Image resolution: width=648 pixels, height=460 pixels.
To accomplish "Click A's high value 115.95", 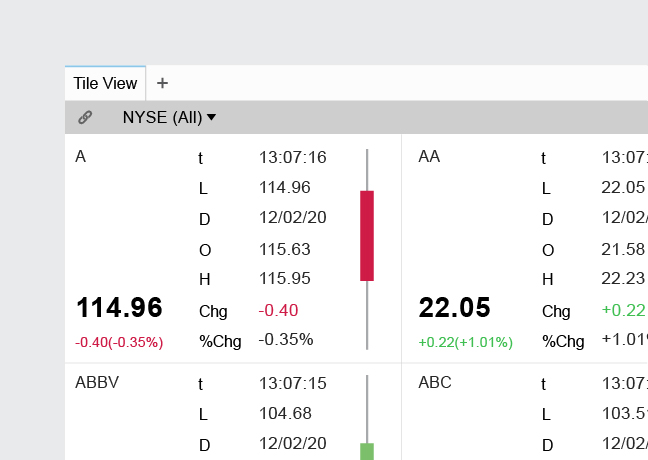I will click(284, 279).
